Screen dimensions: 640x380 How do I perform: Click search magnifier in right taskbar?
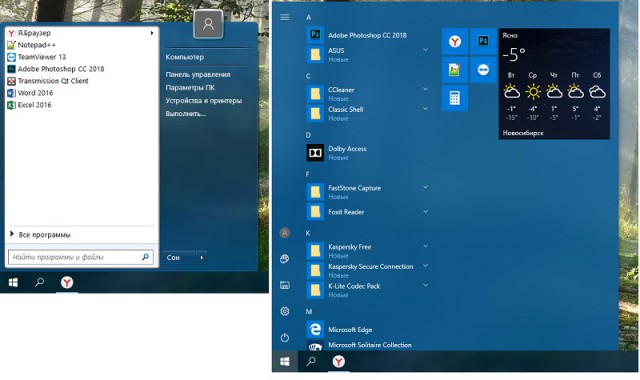[x=311, y=361]
